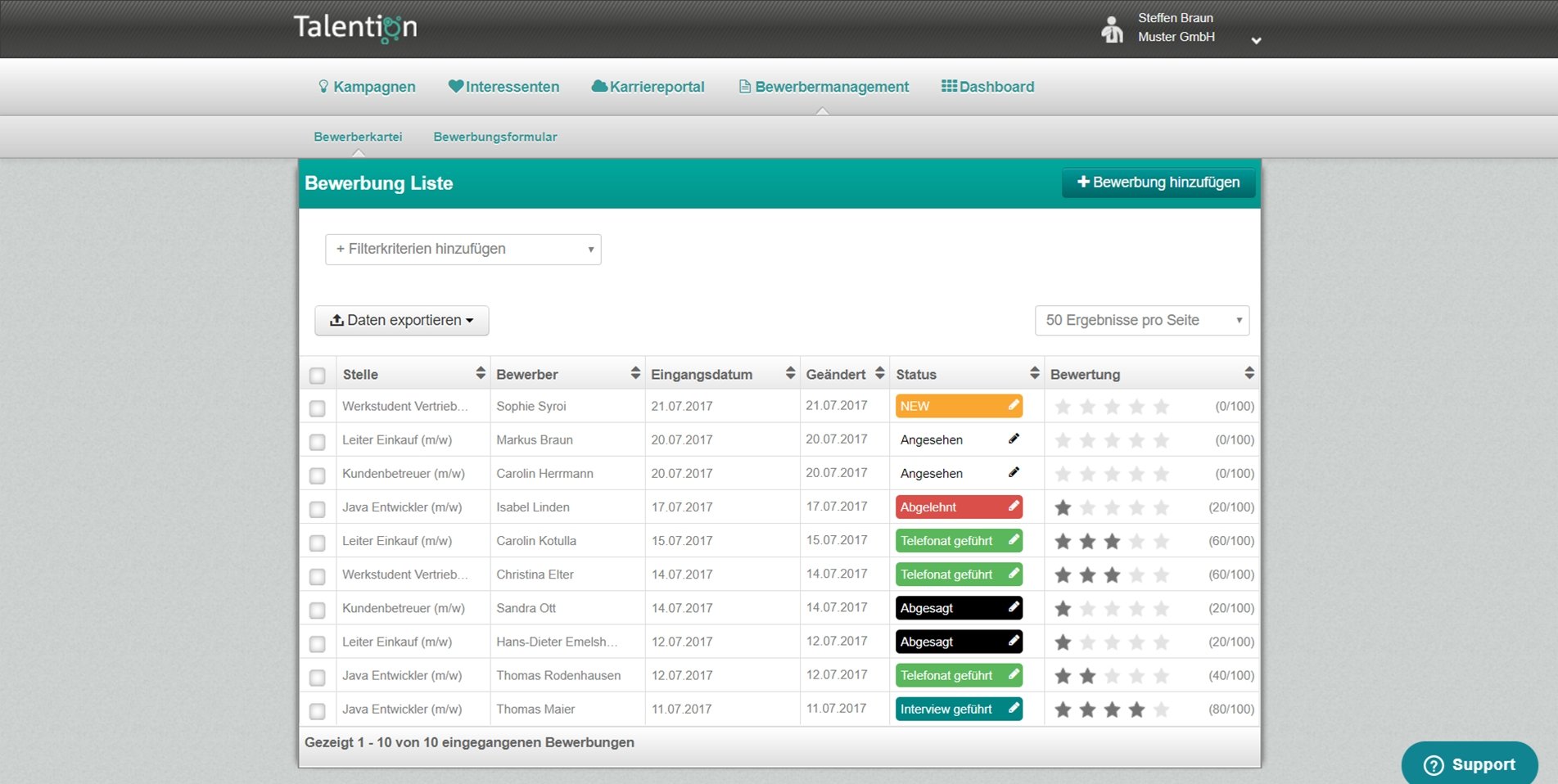
Task: Switch to Bewerbungsformular tab
Action: (495, 137)
